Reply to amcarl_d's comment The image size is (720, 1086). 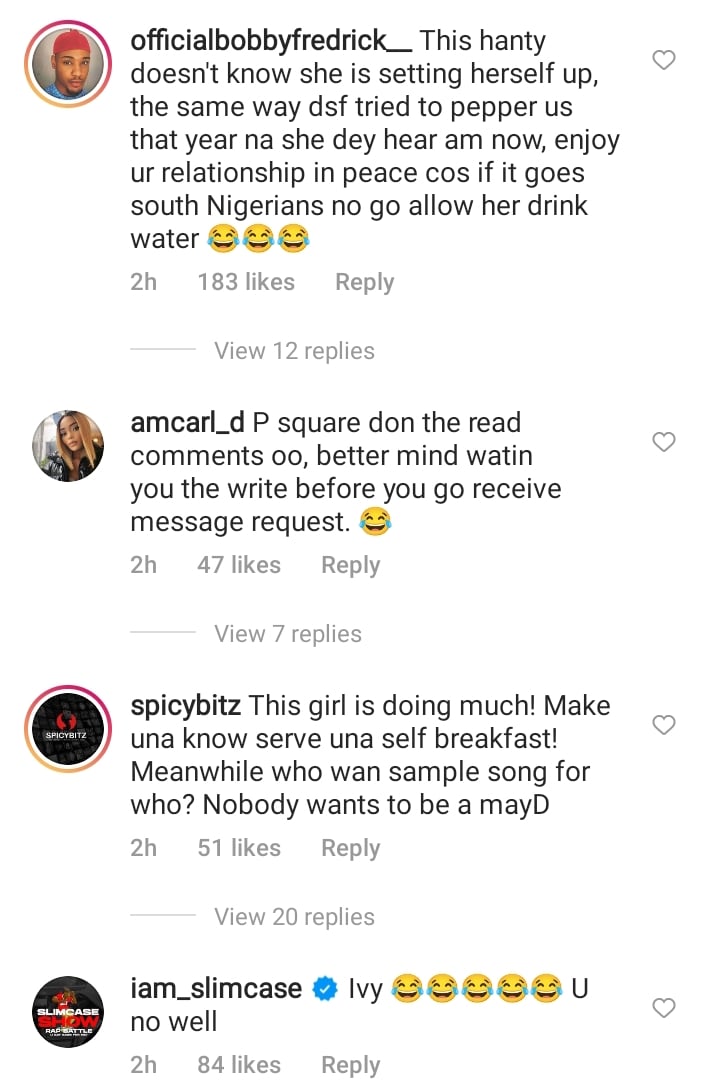[x=350, y=565]
